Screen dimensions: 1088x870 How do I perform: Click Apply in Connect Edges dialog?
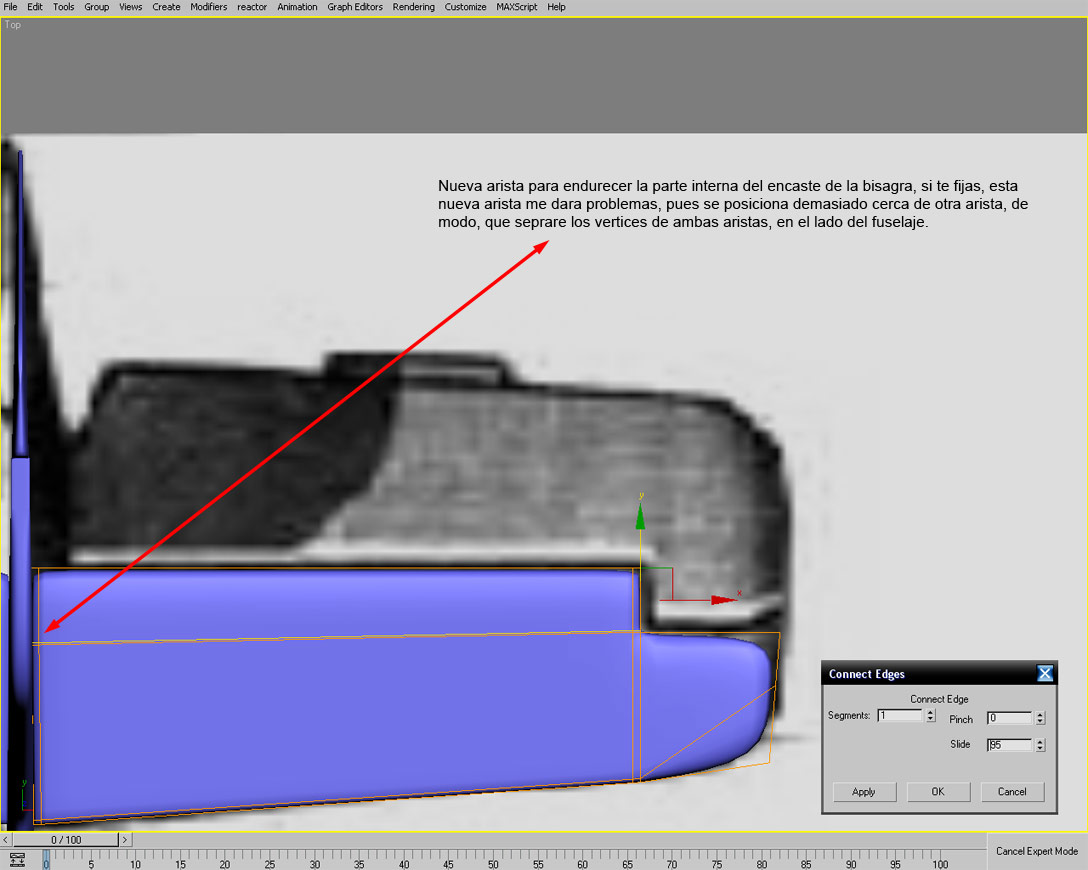tap(863, 792)
